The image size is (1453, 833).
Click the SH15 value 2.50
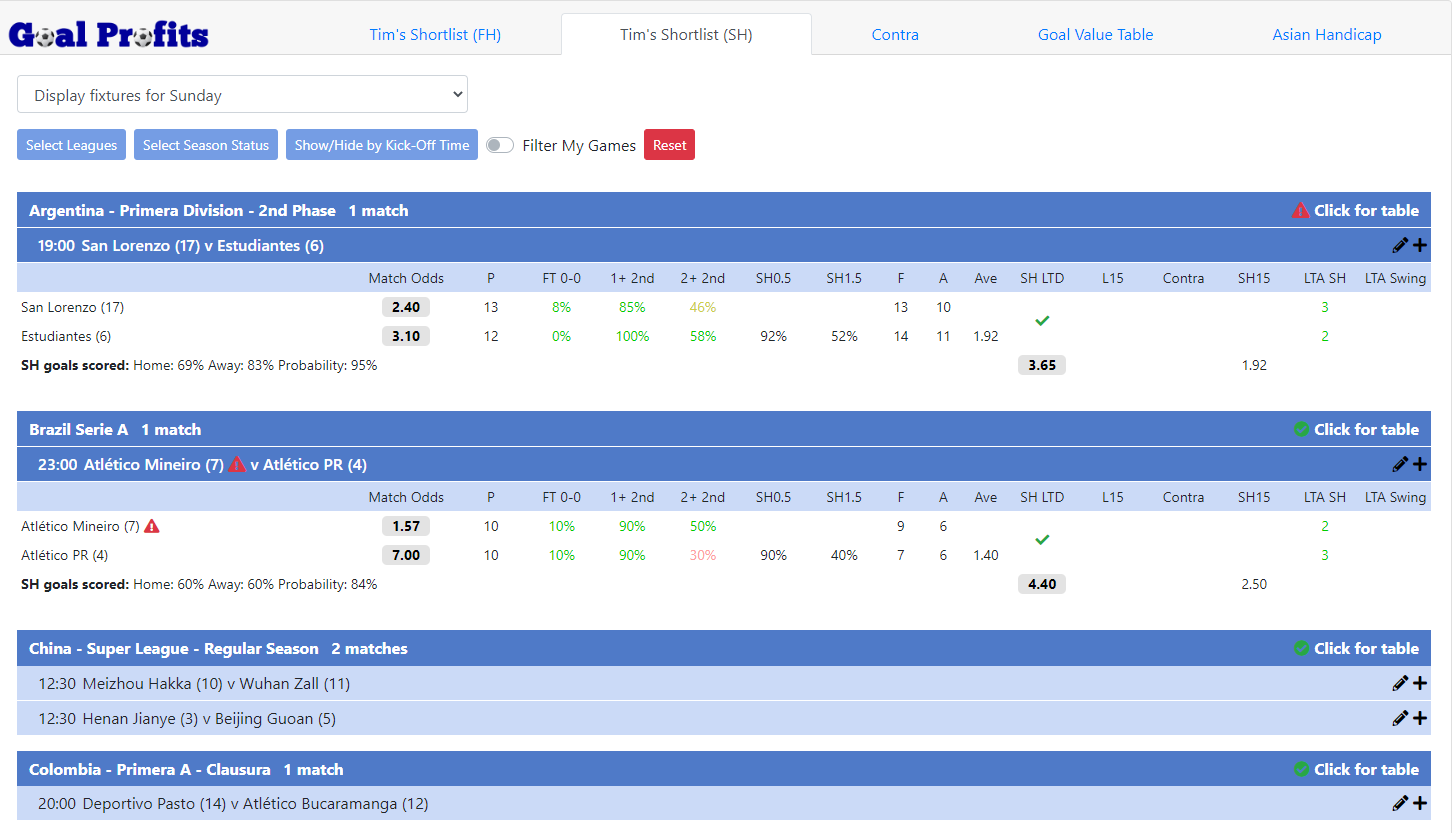[1254, 584]
